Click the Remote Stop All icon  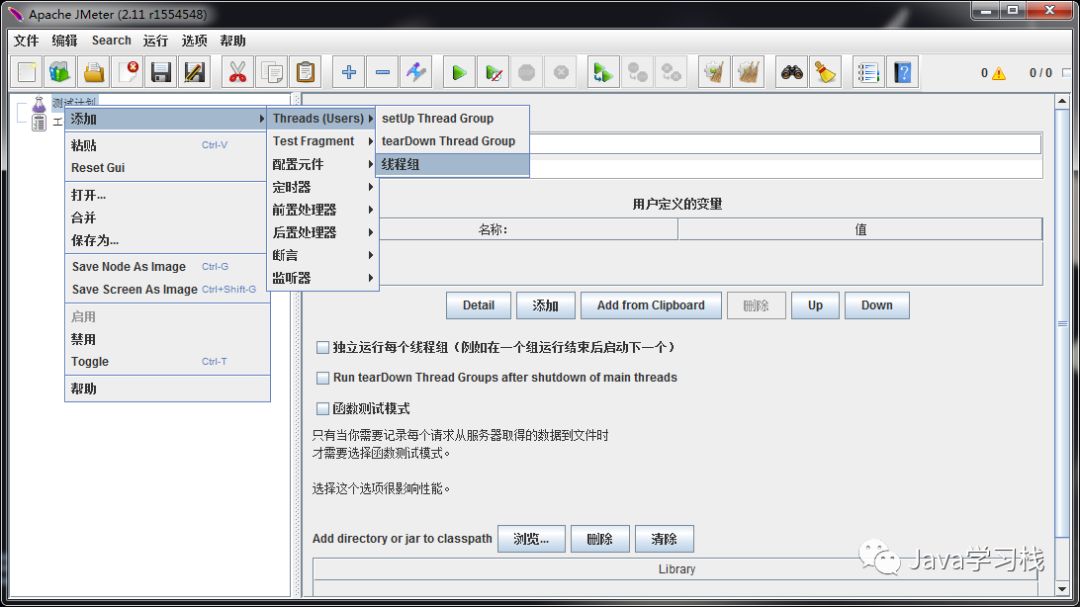click(638, 72)
